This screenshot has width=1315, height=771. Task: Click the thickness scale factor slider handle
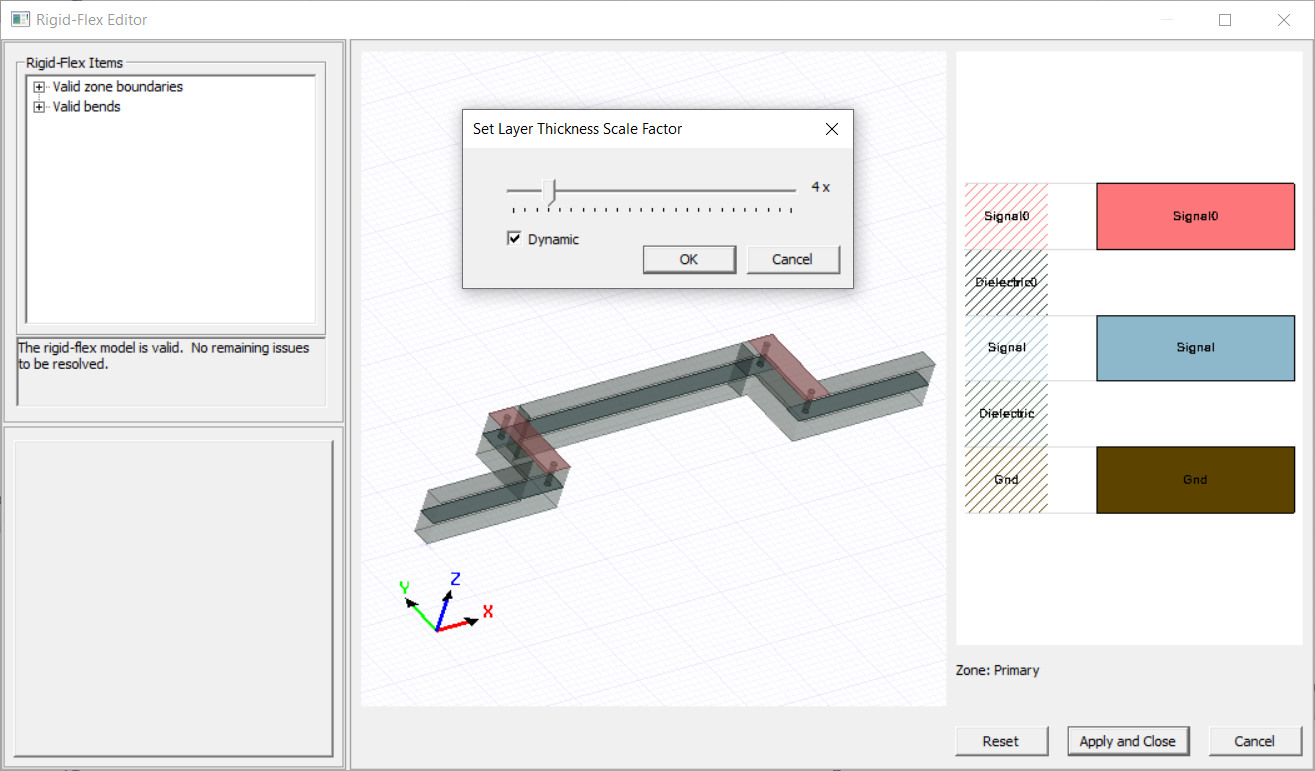(551, 187)
